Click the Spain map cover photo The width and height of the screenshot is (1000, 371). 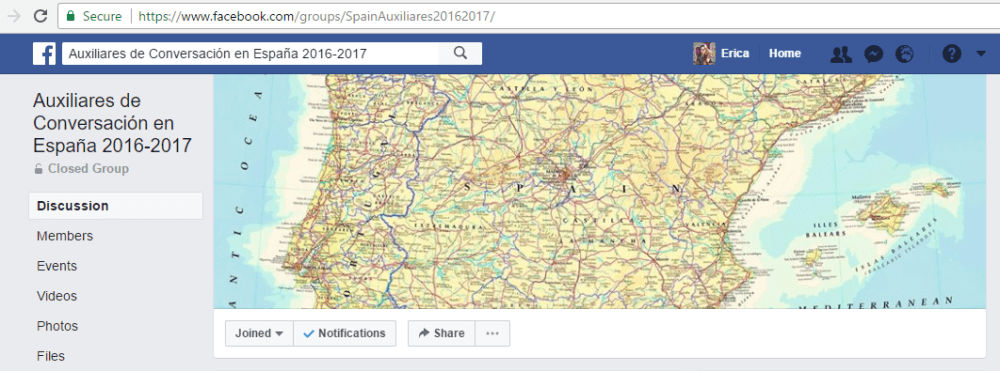pos(599,191)
